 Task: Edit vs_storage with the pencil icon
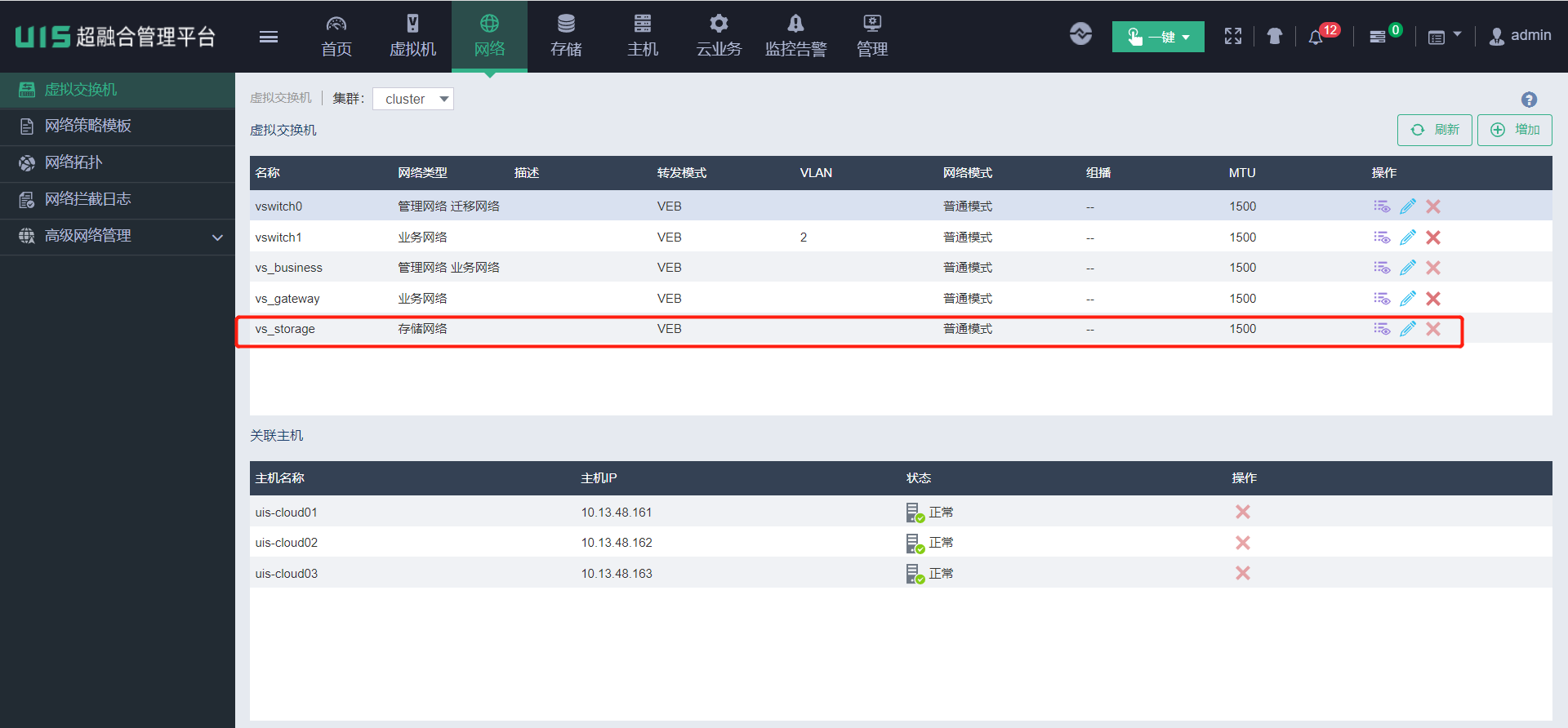[1408, 329]
